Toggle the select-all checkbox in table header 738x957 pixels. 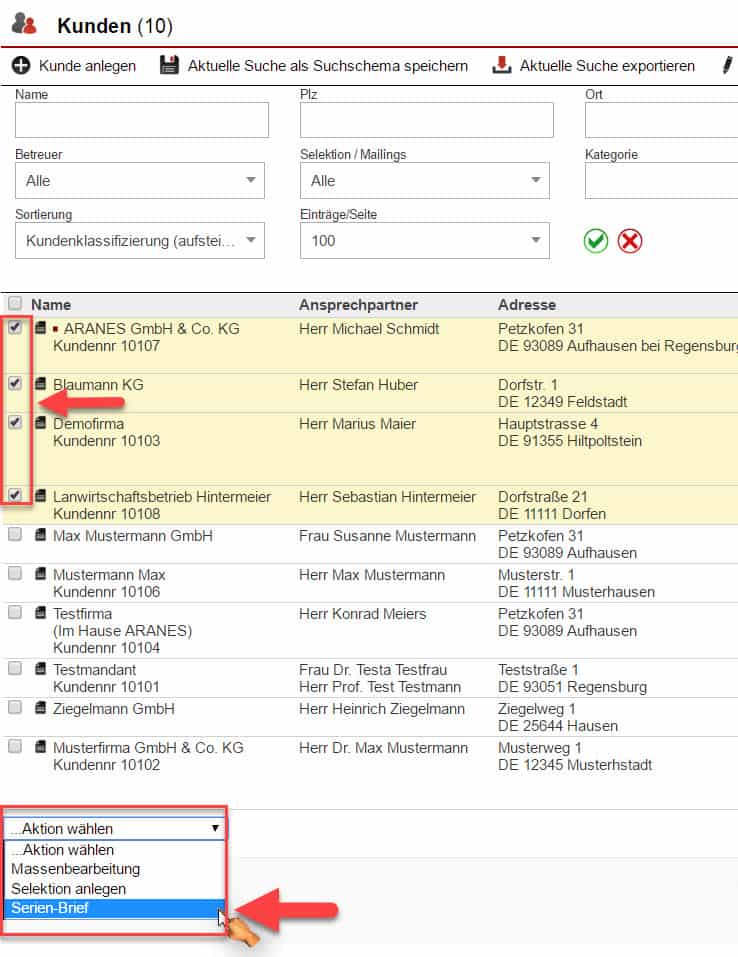click(x=15, y=304)
